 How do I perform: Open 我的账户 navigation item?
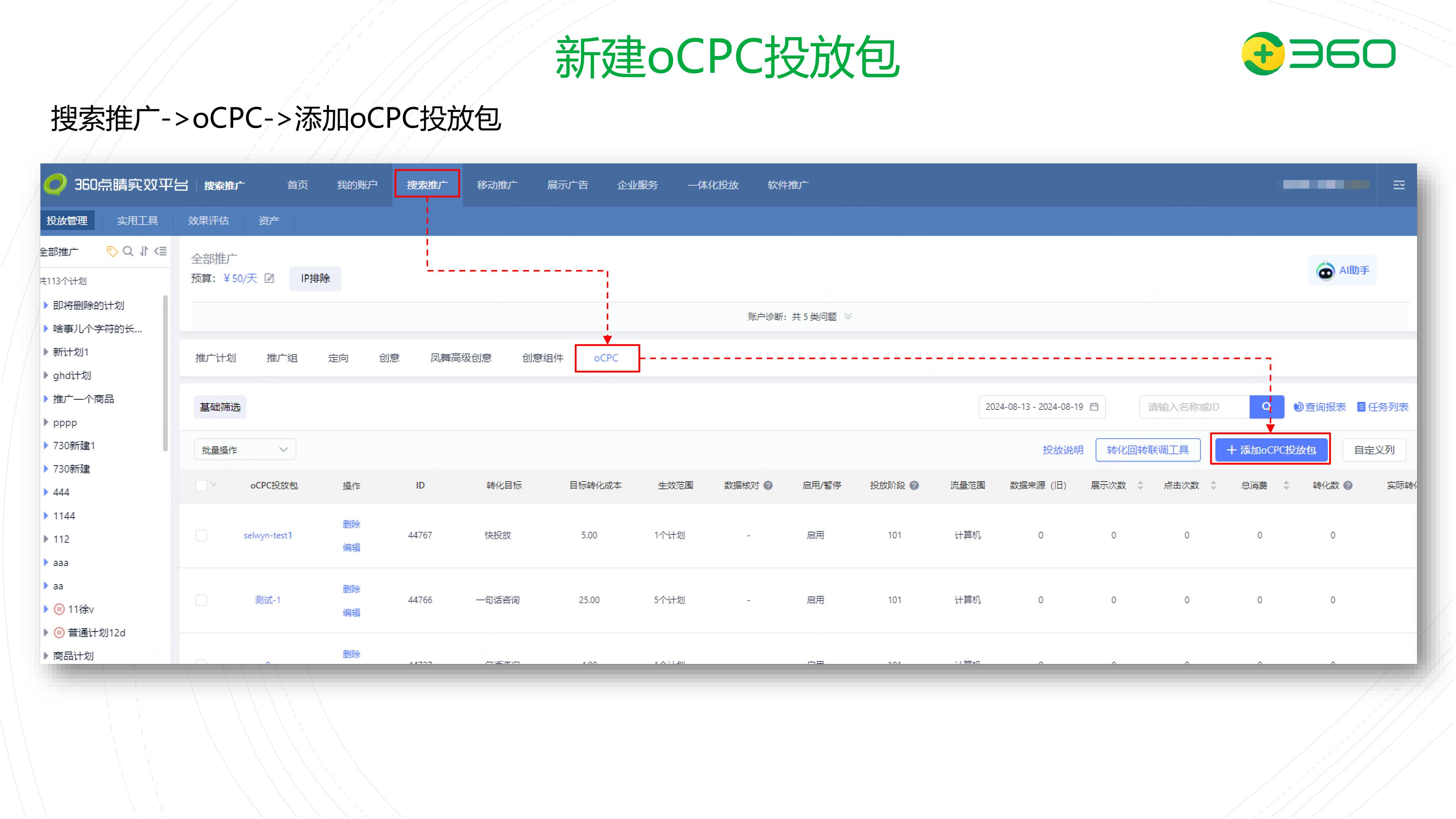(357, 185)
